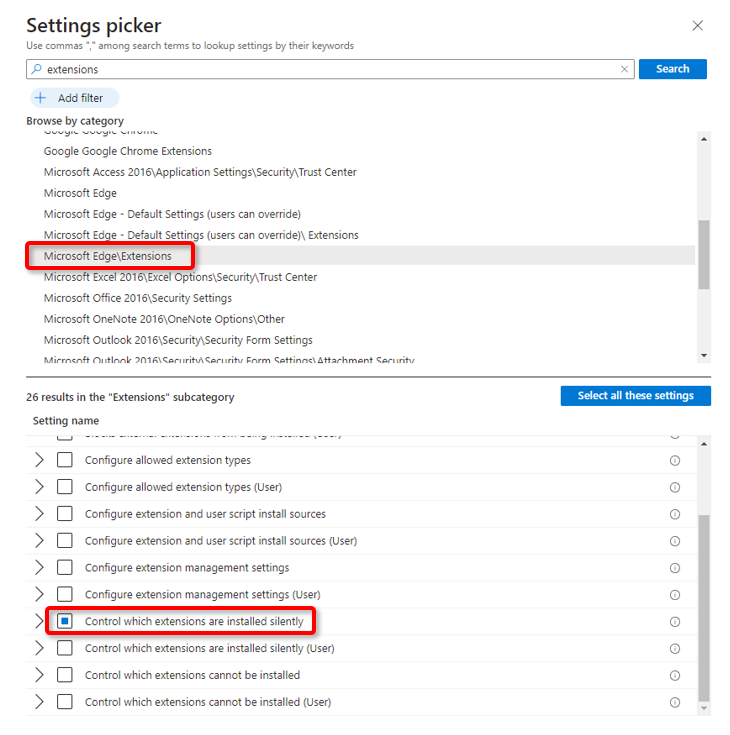Viewport: 730px width, 735px height.
Task: Select Google Chrome Extensions category
Action: (128, 151)
